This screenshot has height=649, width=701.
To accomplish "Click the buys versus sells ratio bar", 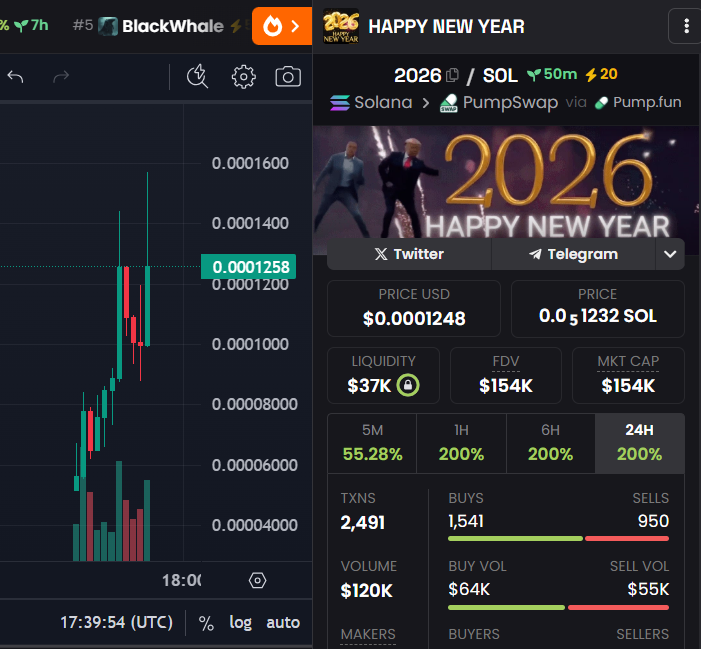I will click(558, 539).
